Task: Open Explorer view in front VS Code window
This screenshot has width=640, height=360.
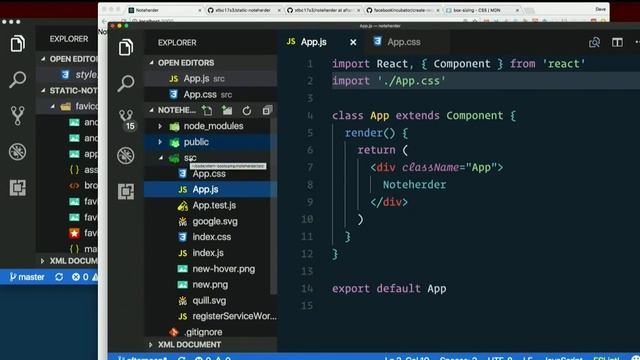Action: click(x=126, y=47)
